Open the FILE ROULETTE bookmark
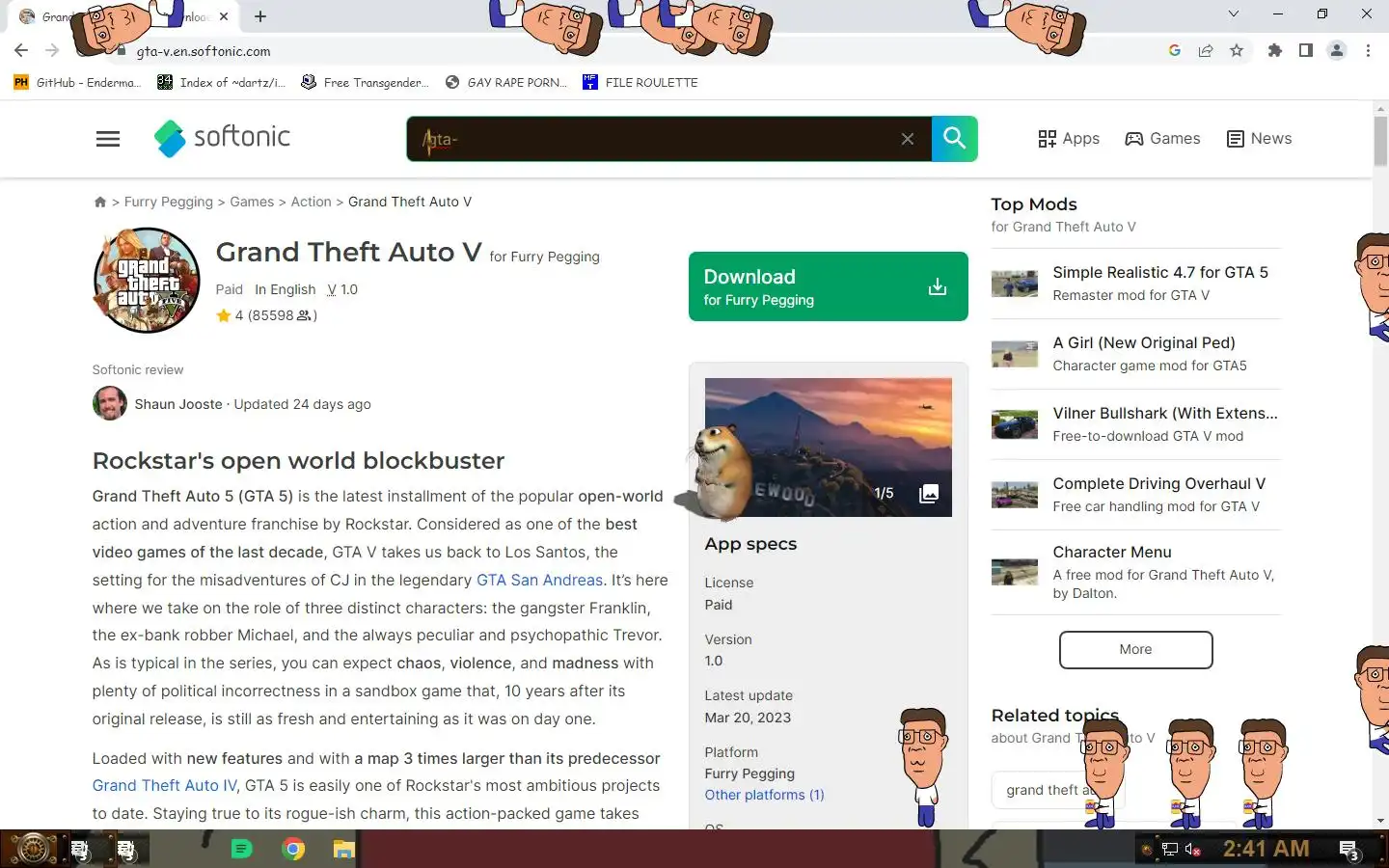 tap(640, 83)
